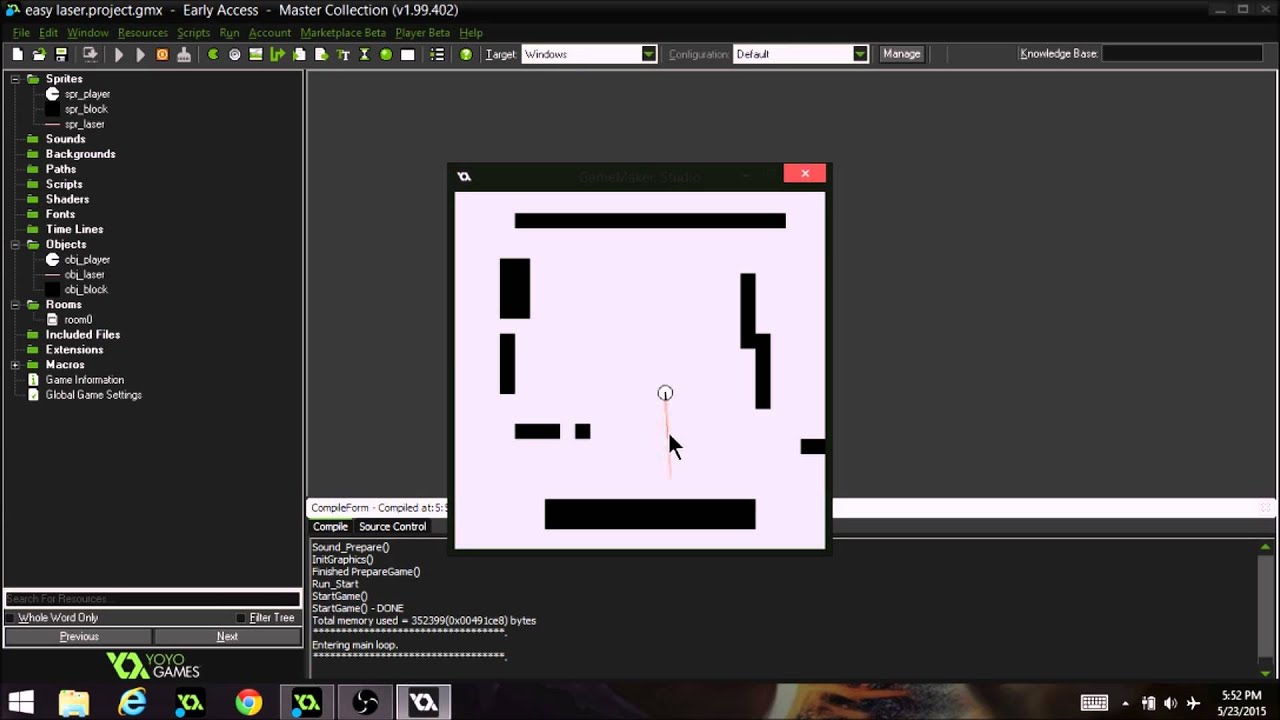Create a background with the landscape image icon
This screenshot has height=720, width=1280.
tap(256, 54)
